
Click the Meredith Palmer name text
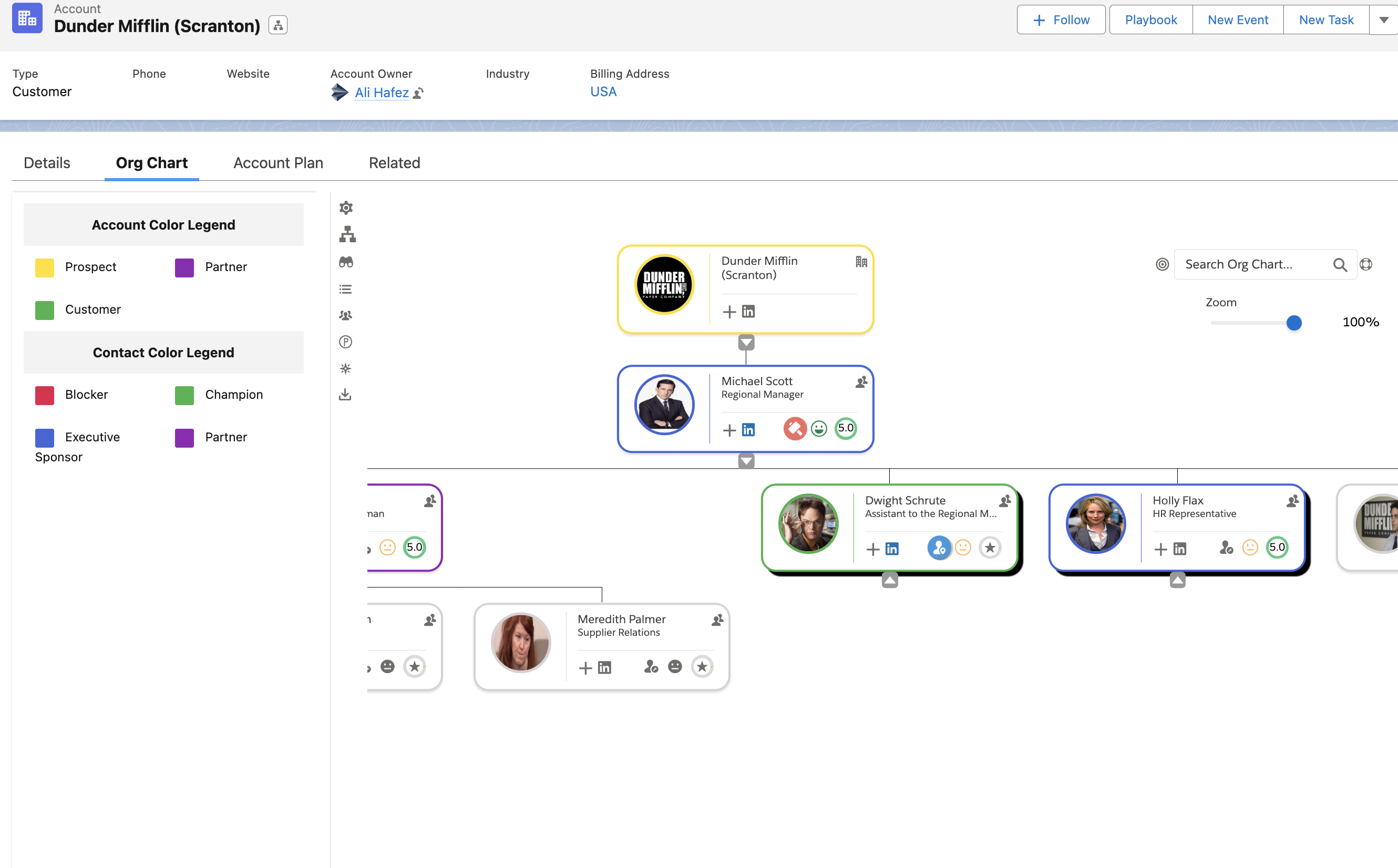pyautogui.click(x=622, y=619)
